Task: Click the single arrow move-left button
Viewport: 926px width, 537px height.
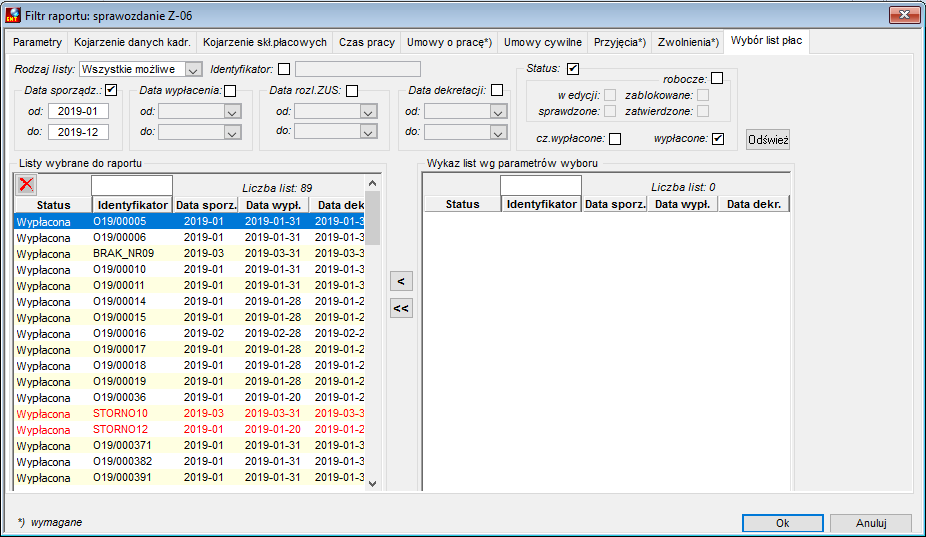Action: (x=401, y=281)
